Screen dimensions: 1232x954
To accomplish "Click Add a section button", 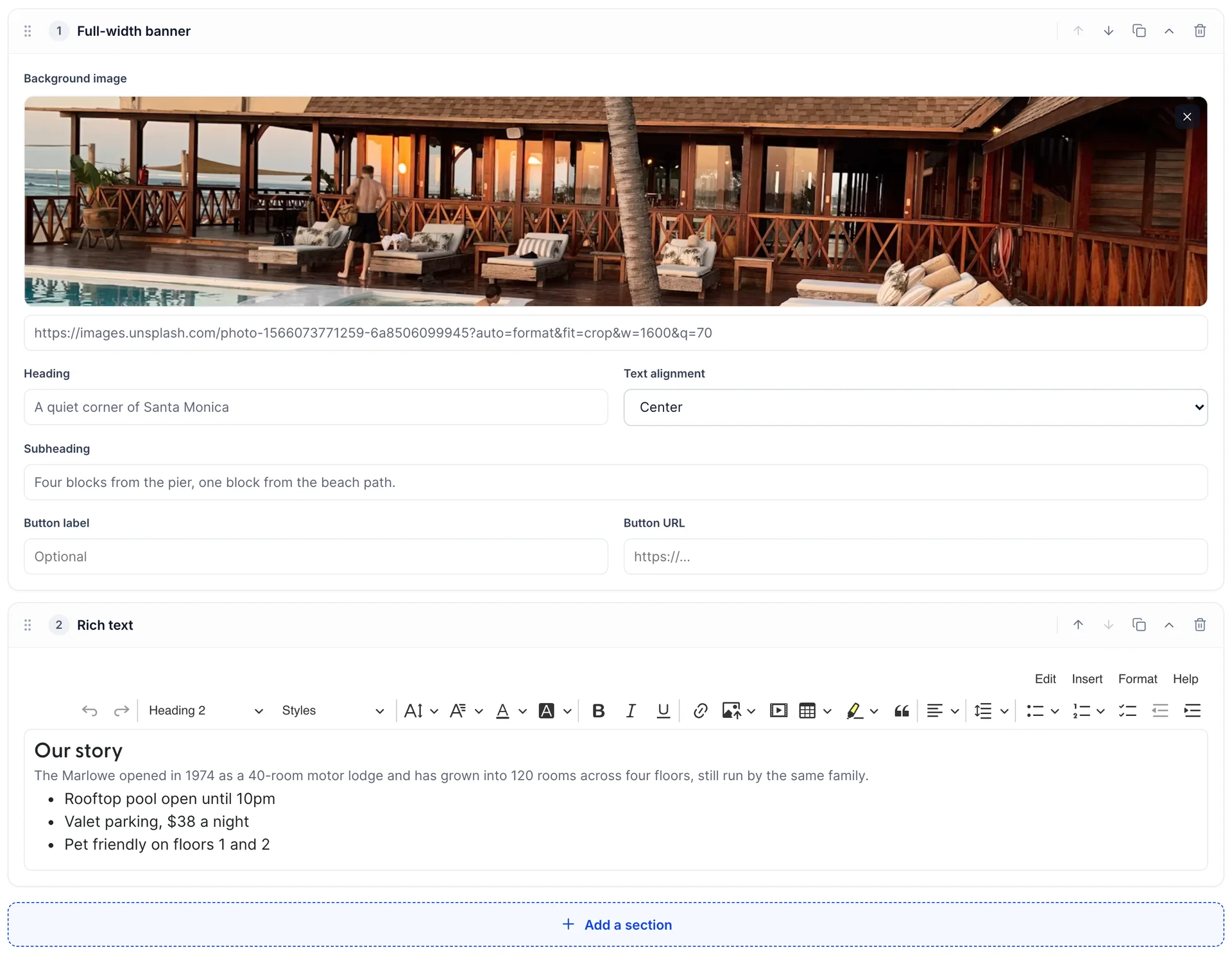I will (616, 924).
